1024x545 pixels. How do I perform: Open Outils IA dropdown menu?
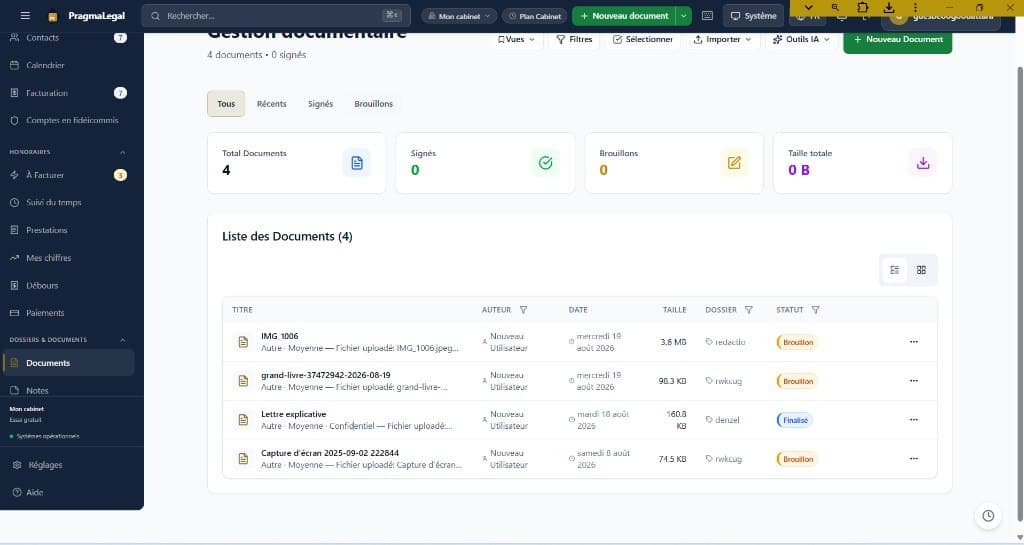tap(801, 39)
